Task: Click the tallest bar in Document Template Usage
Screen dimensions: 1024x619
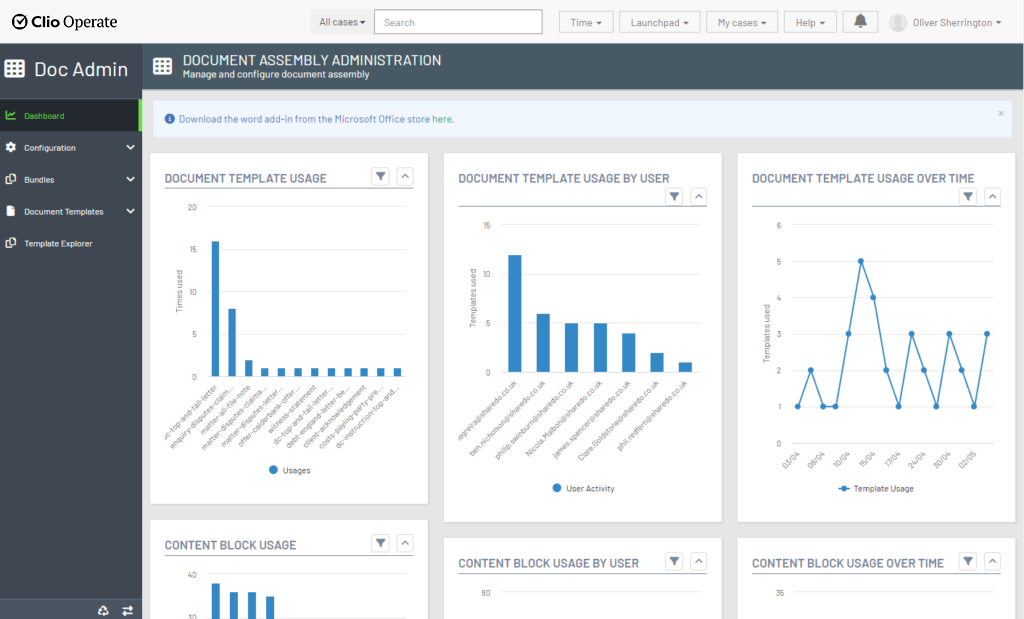Action: (215, 308)
